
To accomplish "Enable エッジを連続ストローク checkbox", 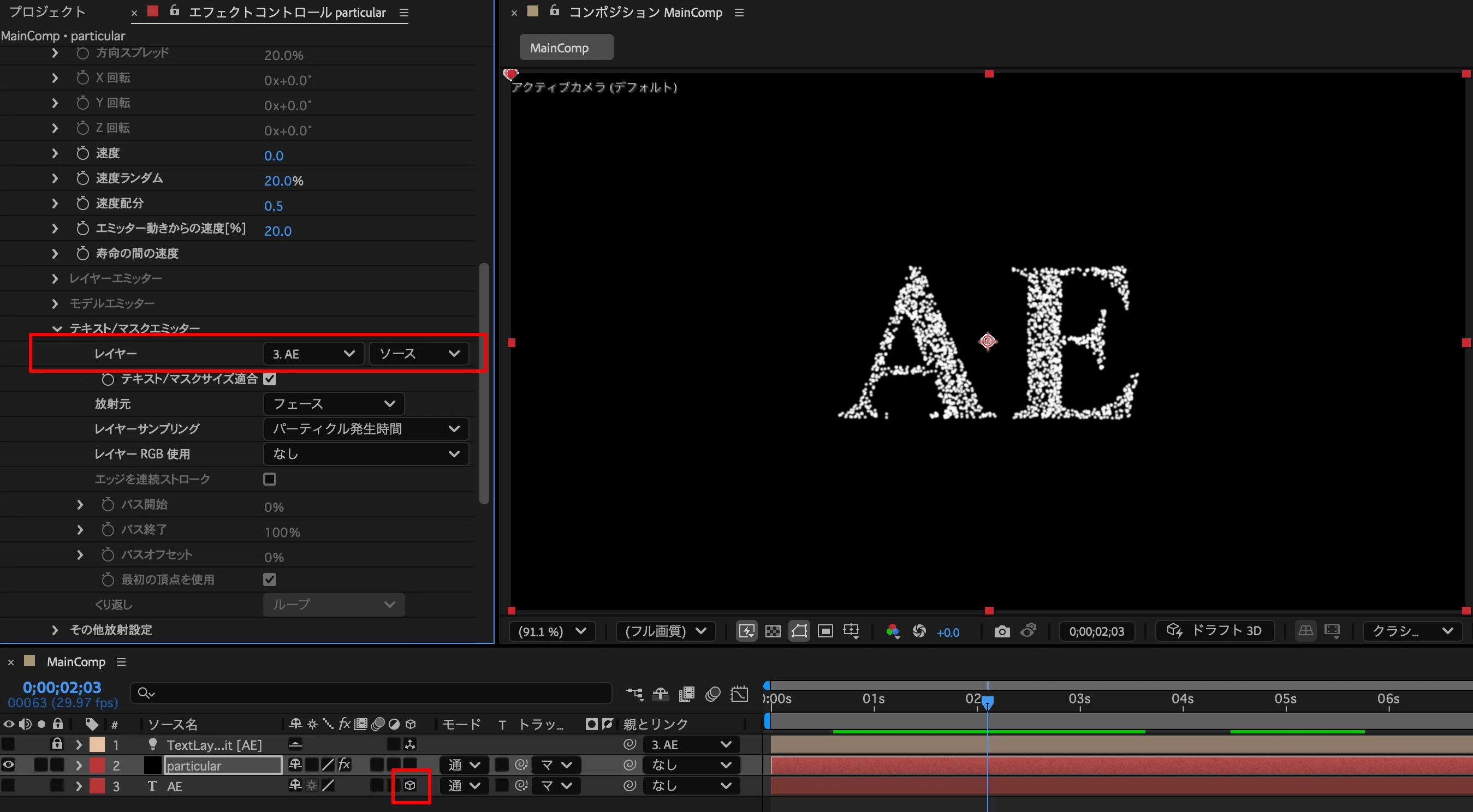I will coord(269,480).
